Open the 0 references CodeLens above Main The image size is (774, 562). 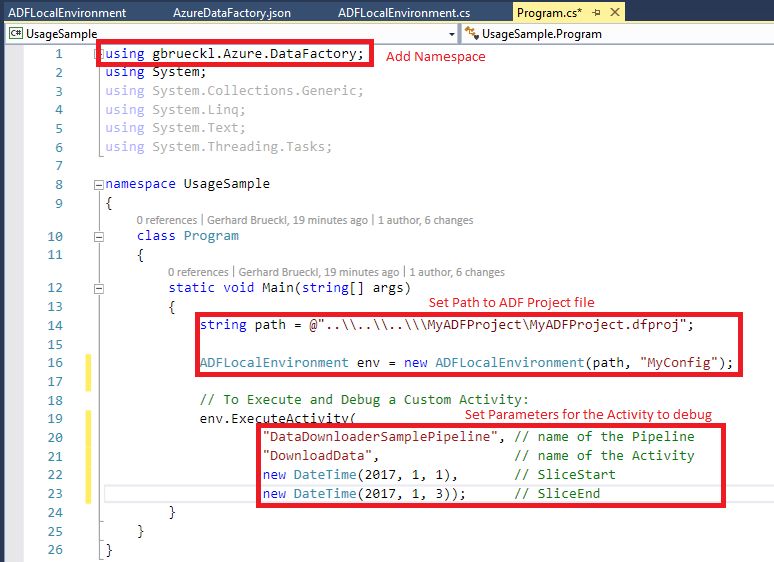tap(198, 272)
